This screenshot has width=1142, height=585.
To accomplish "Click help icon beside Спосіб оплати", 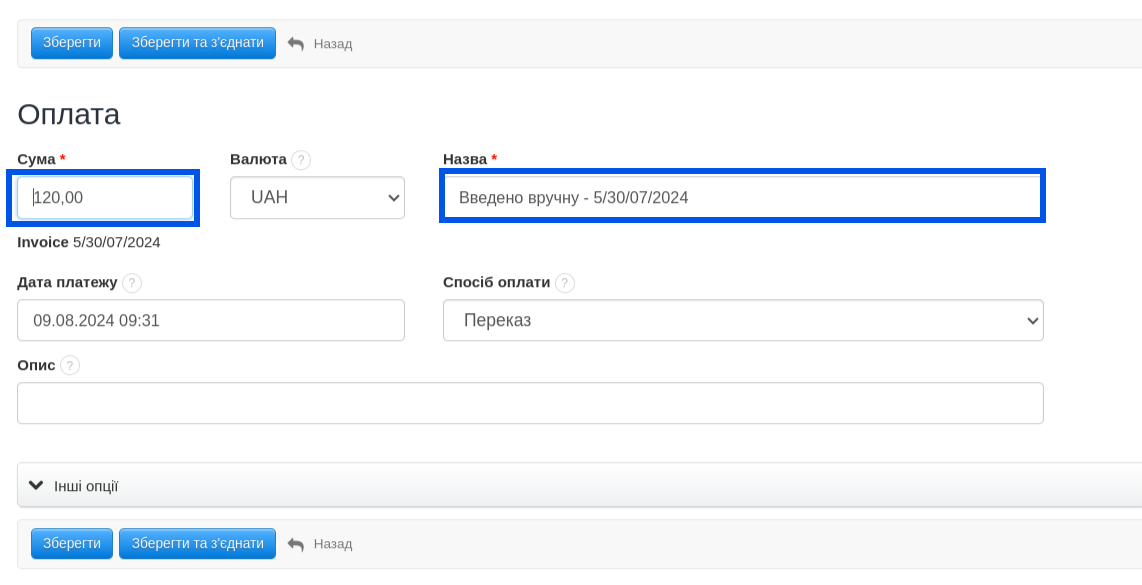I will point(565,283).
